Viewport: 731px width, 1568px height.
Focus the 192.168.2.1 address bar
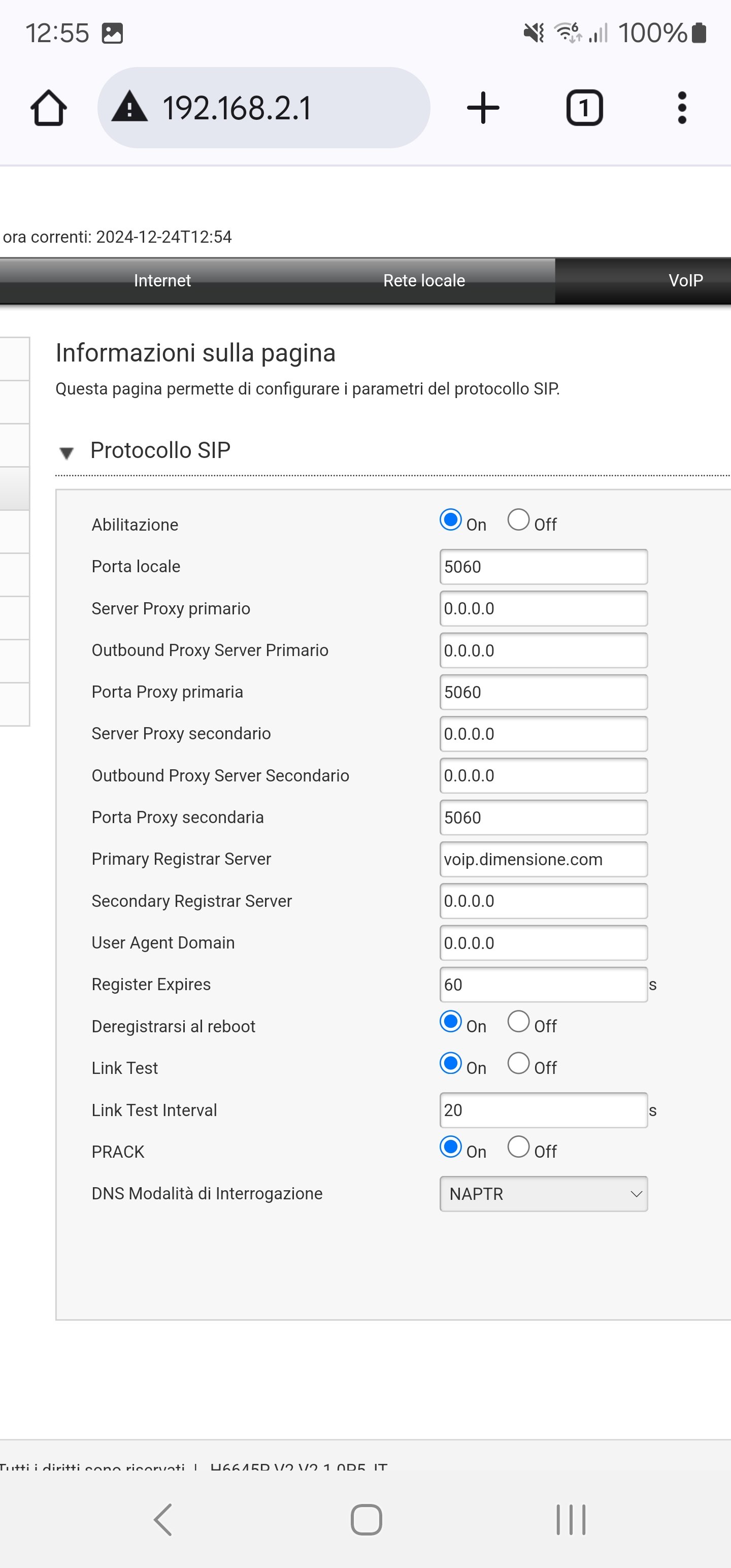pyautogui.click(x=263, y=108)
